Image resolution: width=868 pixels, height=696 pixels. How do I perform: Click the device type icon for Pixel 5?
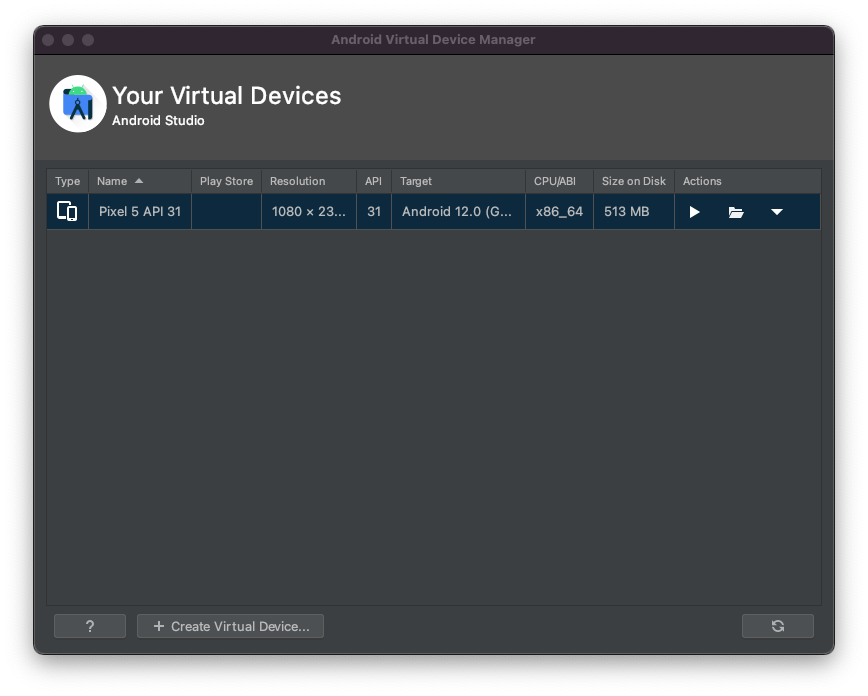[x=67, y=212]
